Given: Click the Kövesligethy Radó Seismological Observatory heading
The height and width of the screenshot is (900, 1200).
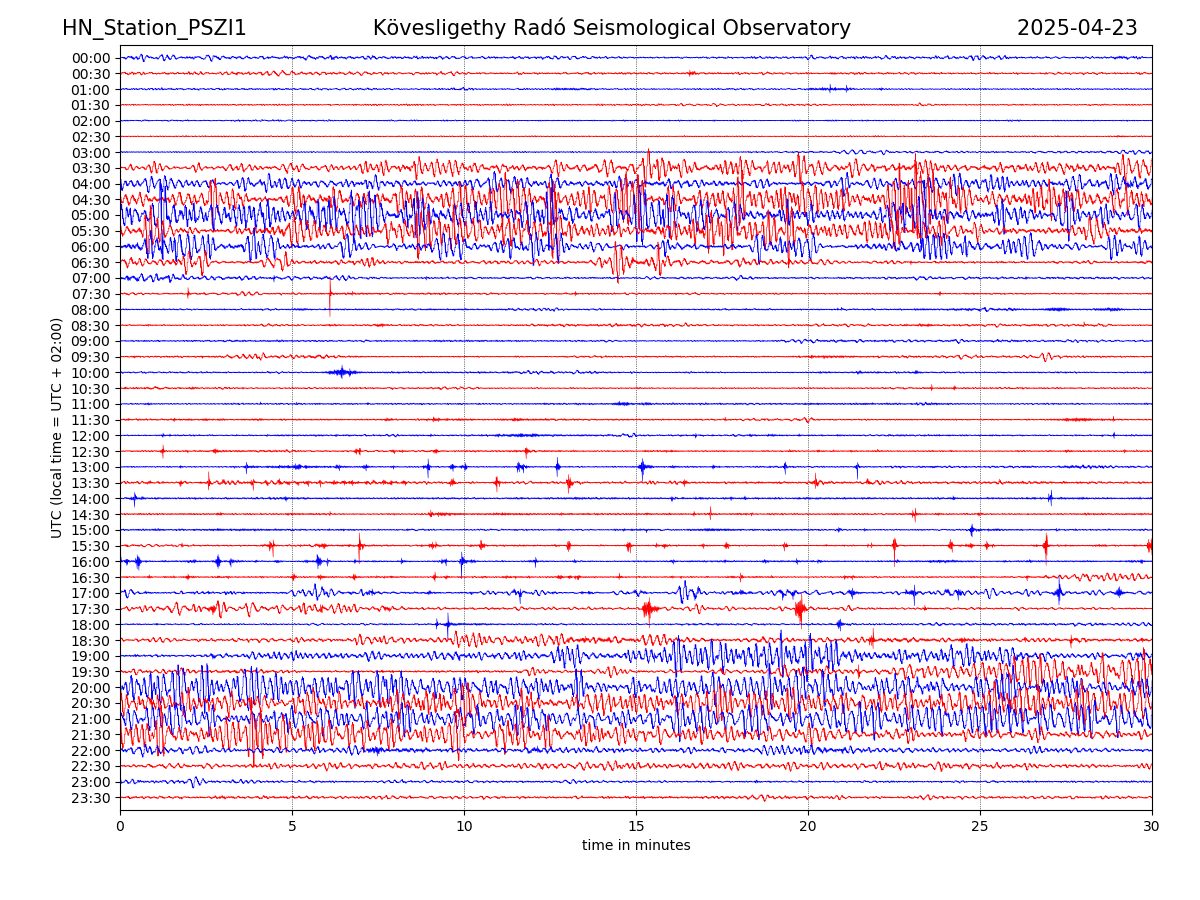Looking at the screenshot, I should 611,28.
